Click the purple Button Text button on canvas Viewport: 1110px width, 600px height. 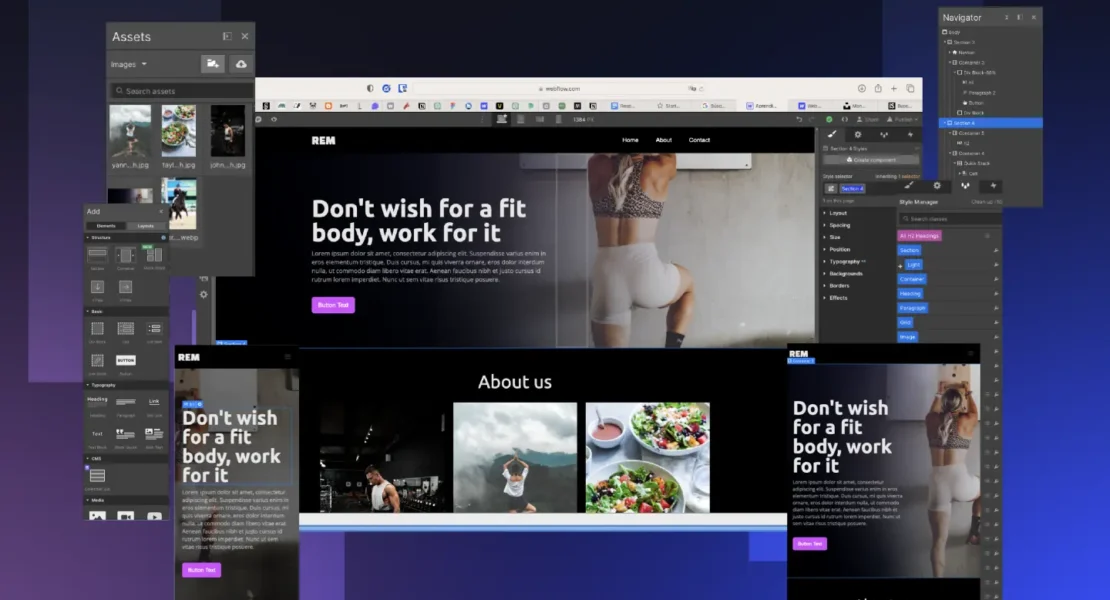point(332,305)
